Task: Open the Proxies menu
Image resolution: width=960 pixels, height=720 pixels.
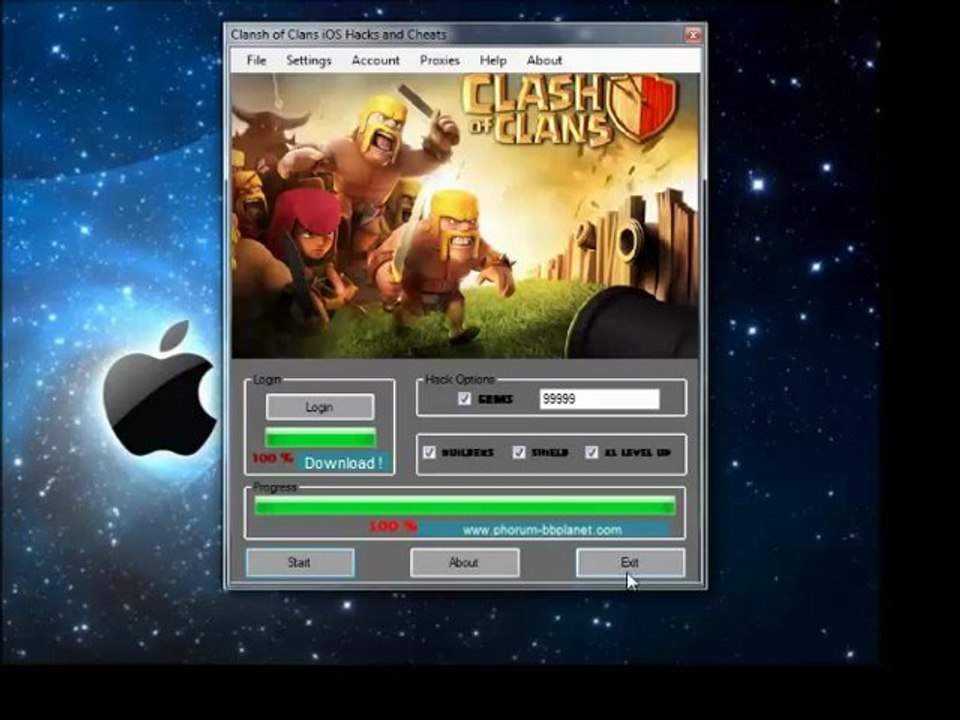Action: pyautogui.click(x=440, y=60)
